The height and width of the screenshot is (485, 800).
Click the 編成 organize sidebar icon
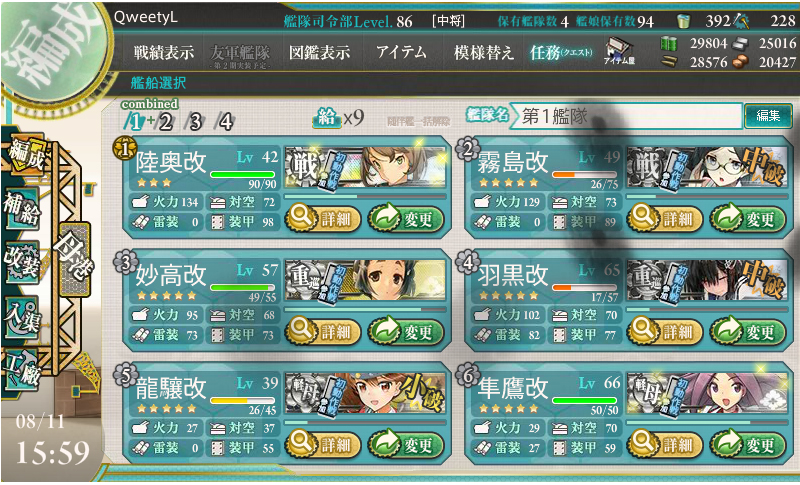click(x=26, y=152)
